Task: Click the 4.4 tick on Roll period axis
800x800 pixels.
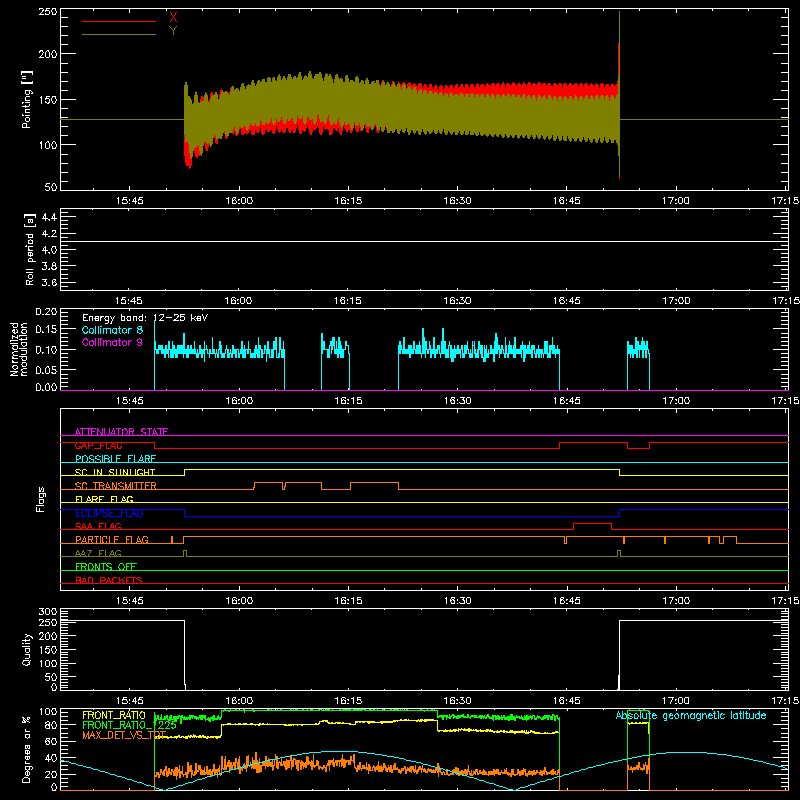Action: (x=49, y=217)
